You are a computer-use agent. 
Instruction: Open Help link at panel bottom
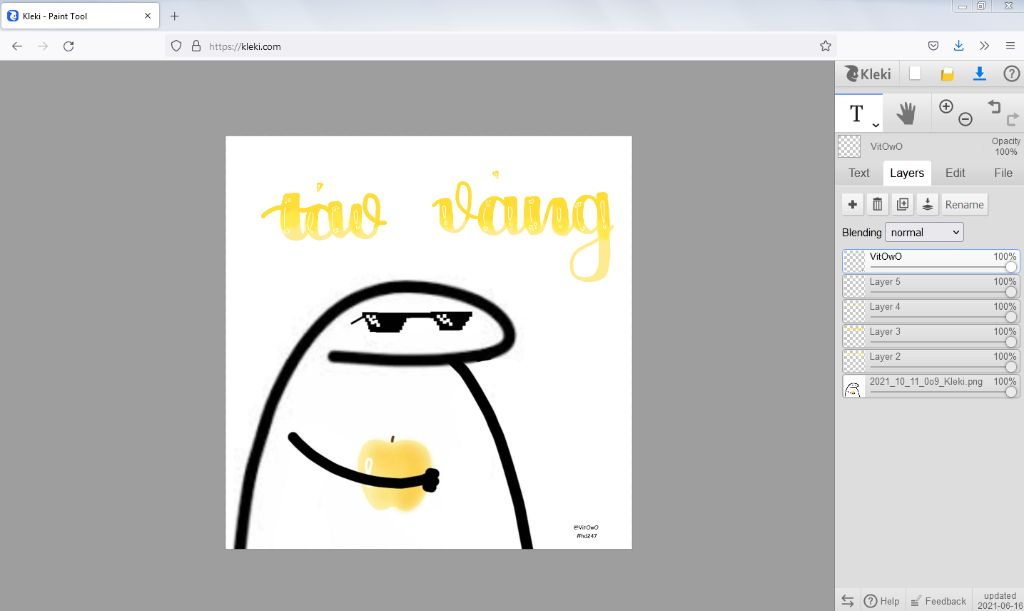pyautogui.click(x=881, y=601)
